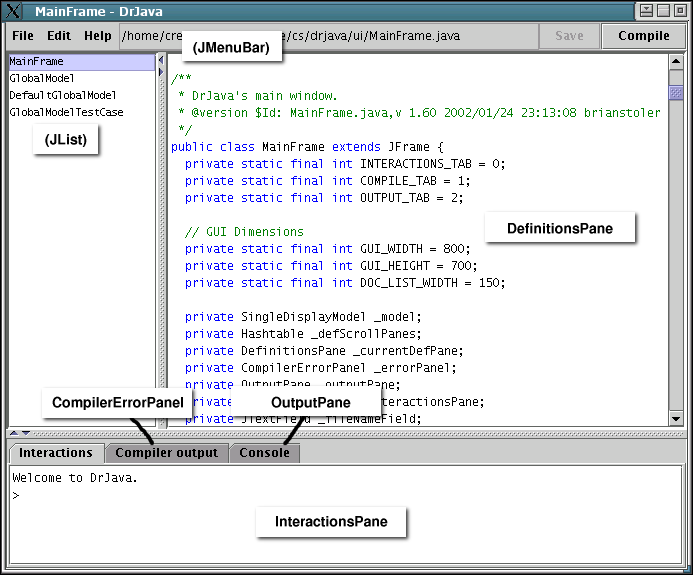Select MainFrame in the document list

[82, 61]
